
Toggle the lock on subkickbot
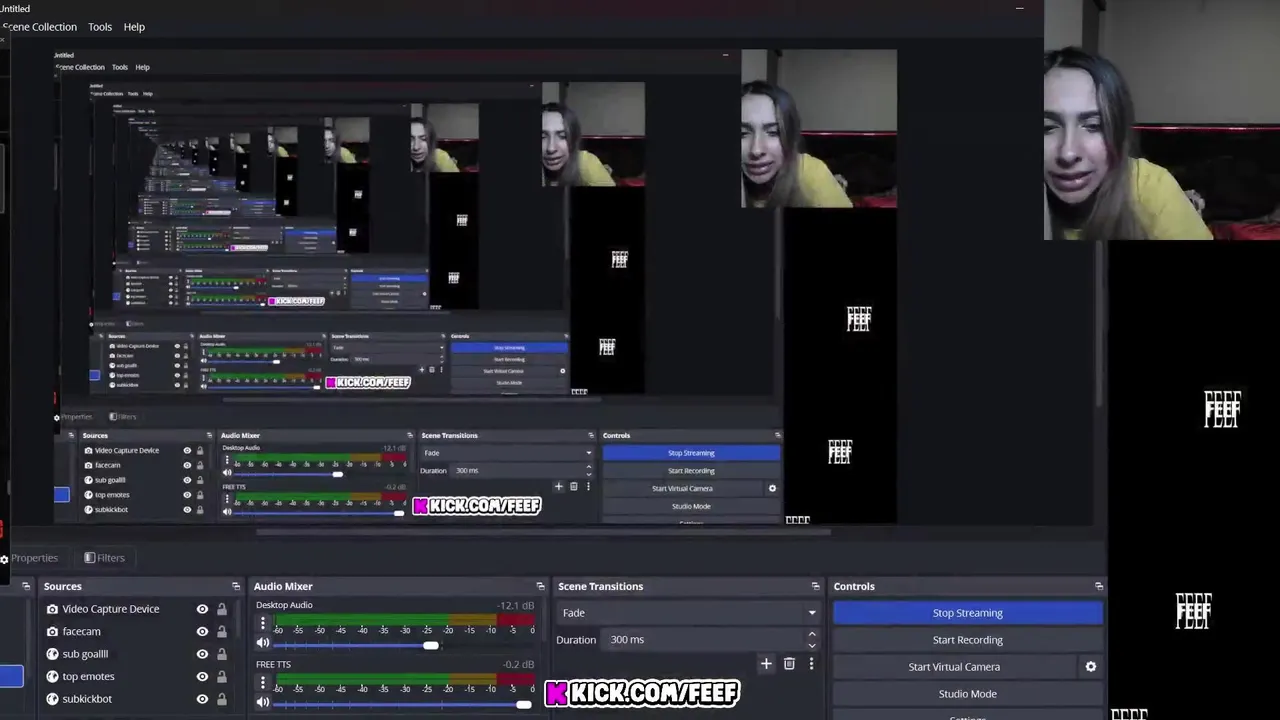pyautogui.click(x=222, y=699)
